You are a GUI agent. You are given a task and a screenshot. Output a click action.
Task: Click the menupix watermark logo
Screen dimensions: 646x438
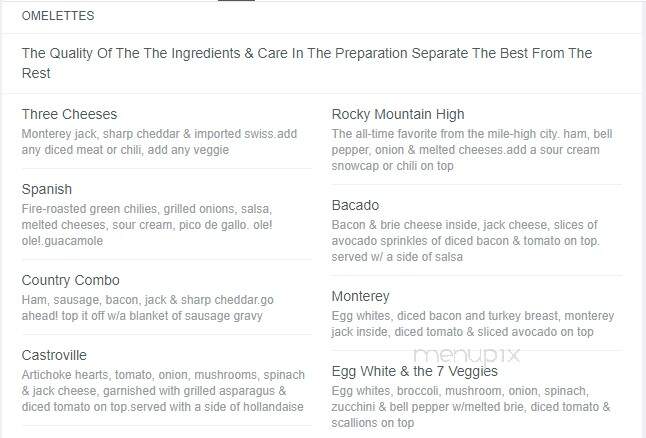pyautogui.click(x=467, y=356)
